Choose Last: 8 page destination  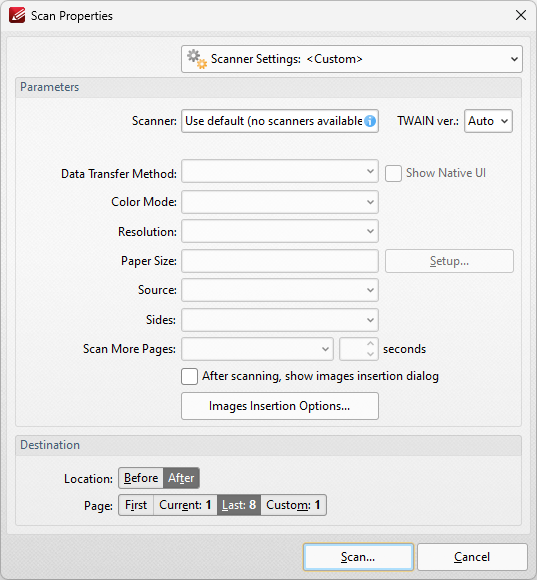[x=239, y=505]
